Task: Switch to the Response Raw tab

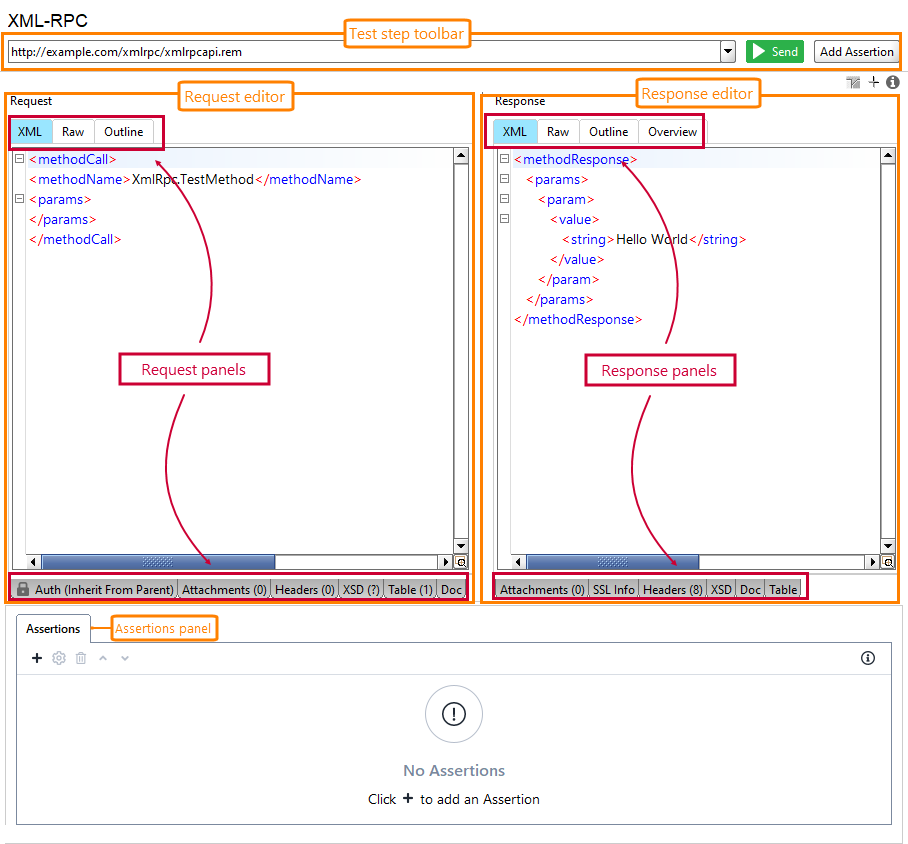Action: point(558,131)
